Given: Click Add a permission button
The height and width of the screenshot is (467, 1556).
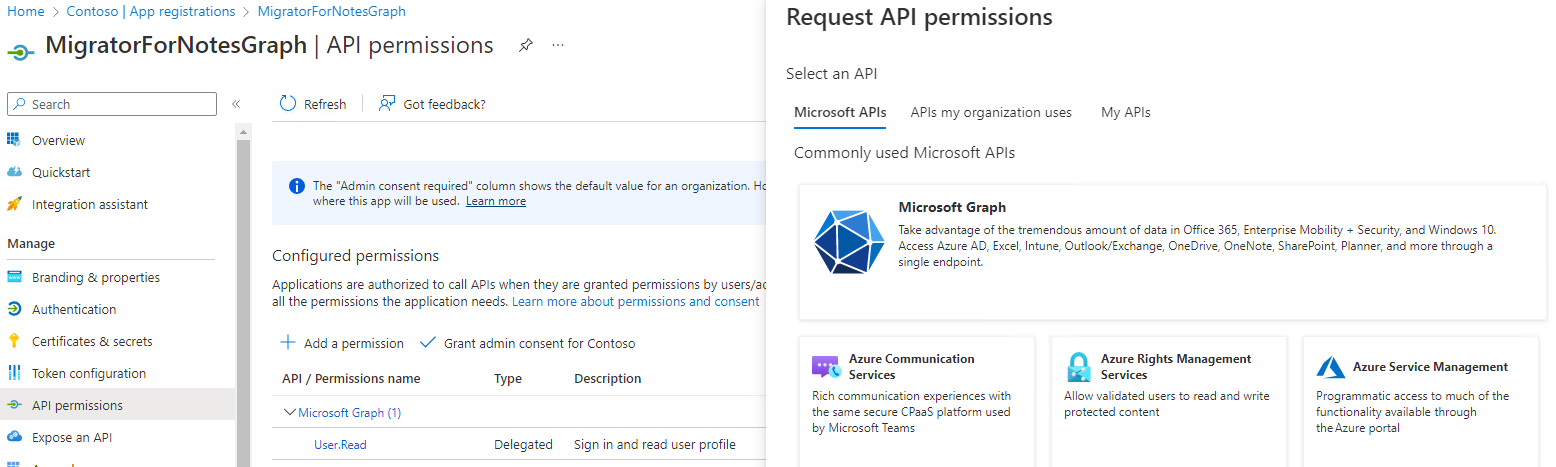Looking at the screenshot, I should tap(343, 343).
